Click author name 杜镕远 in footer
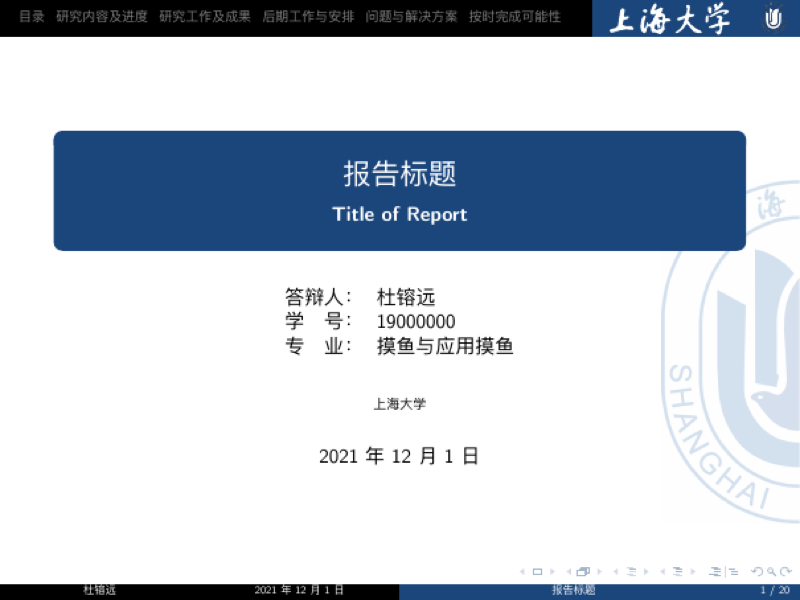This screenshot has height=600, width=800. click(x=99, y=590)
